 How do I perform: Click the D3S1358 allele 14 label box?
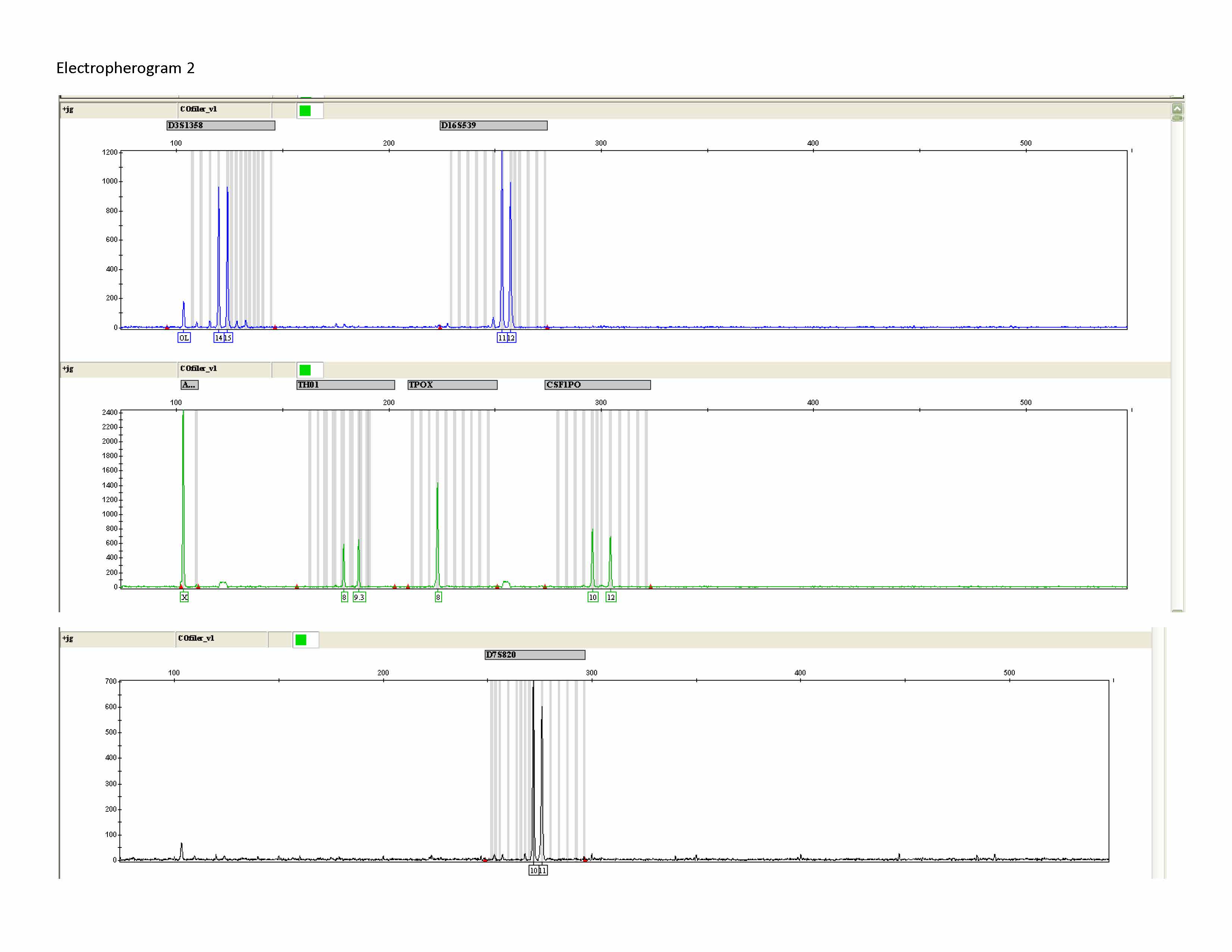[x=218, y=338]
